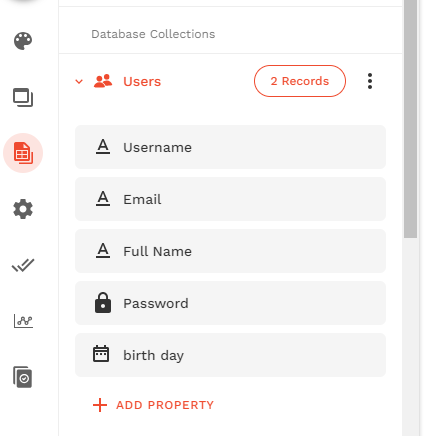Click the double checkmark icon in sidebar
The image size is (428, 436).
[23, 265]
